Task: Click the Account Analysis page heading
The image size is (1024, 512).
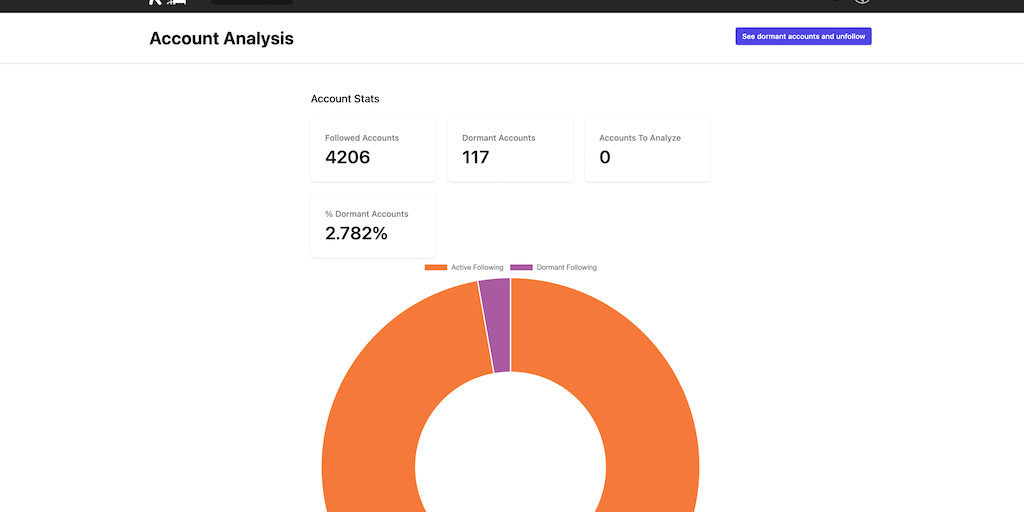Action: (x=221, y=39)
